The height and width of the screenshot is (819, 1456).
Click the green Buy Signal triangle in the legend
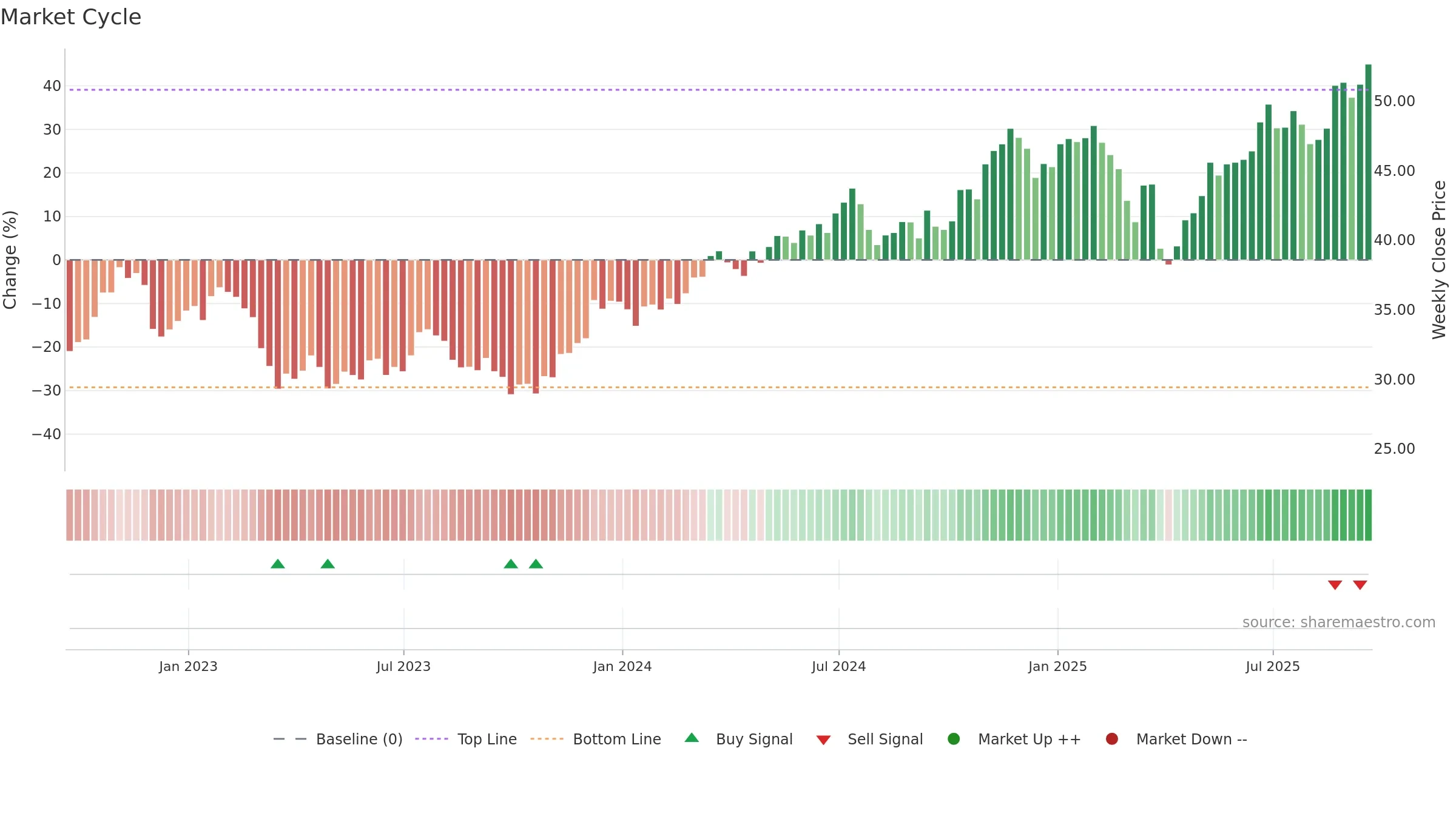pyautogui.click(x=692, y=738)
